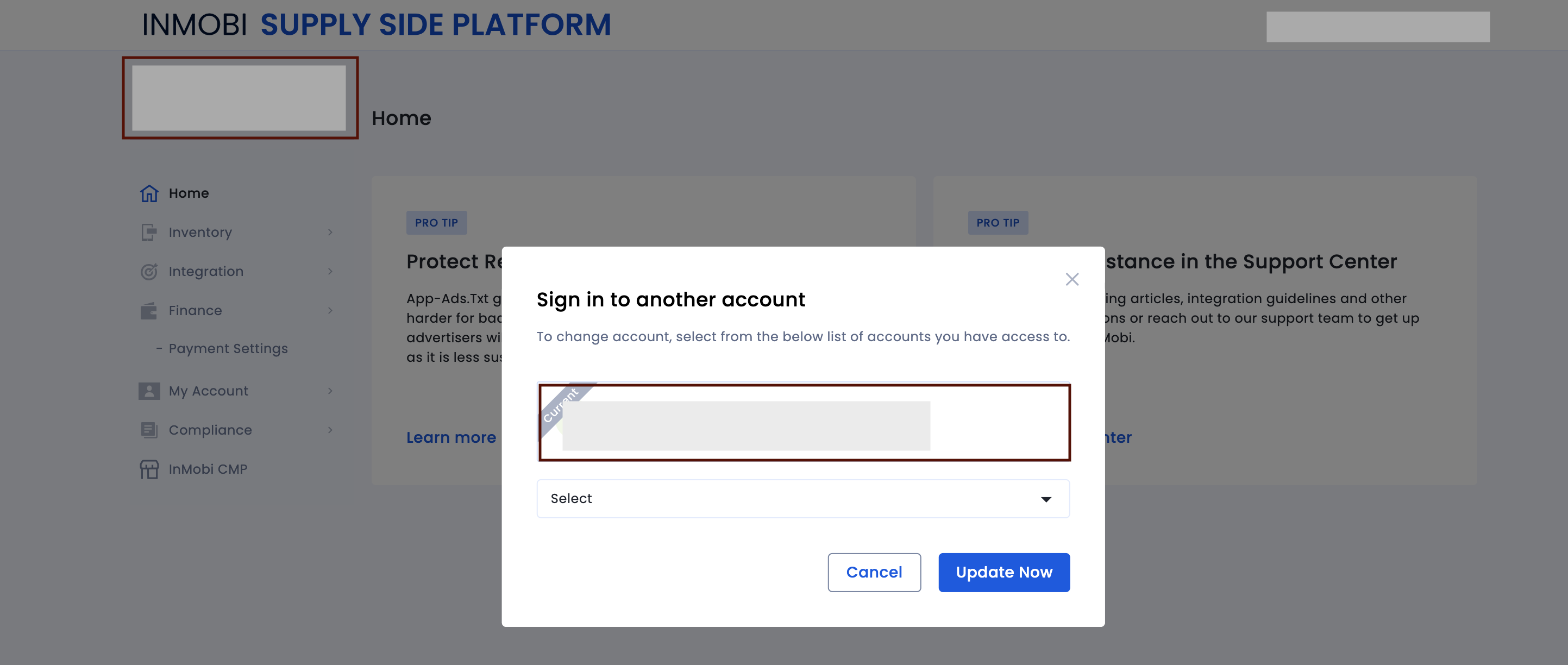Image resolution: width=1568 pixels, height=665 pixels.
Task: Click the Home house icon in sidebar
Action: pyautogui.click(x=149, y=193)
